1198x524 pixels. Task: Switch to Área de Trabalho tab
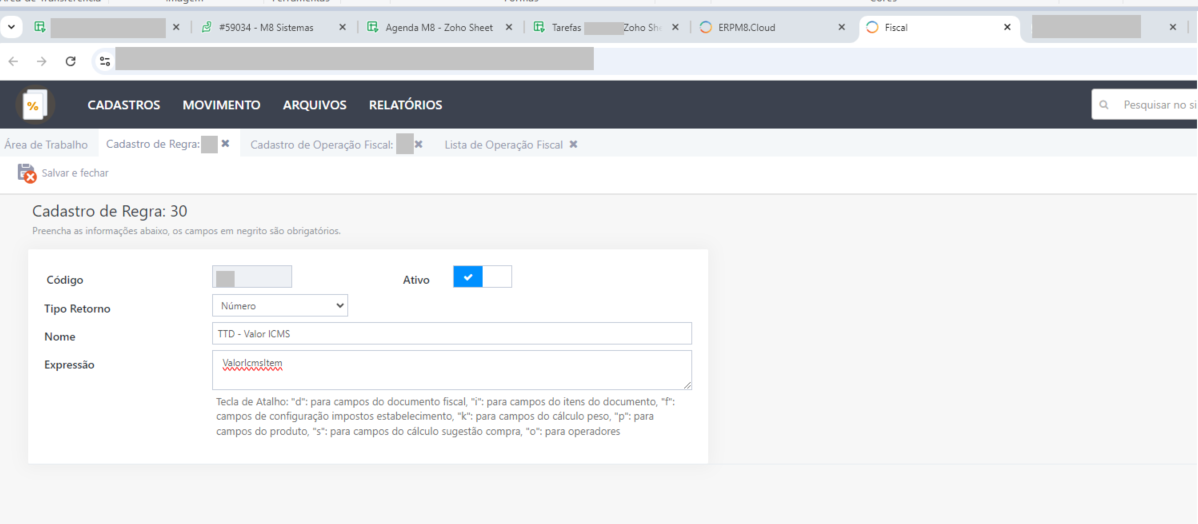coord(46,144)
